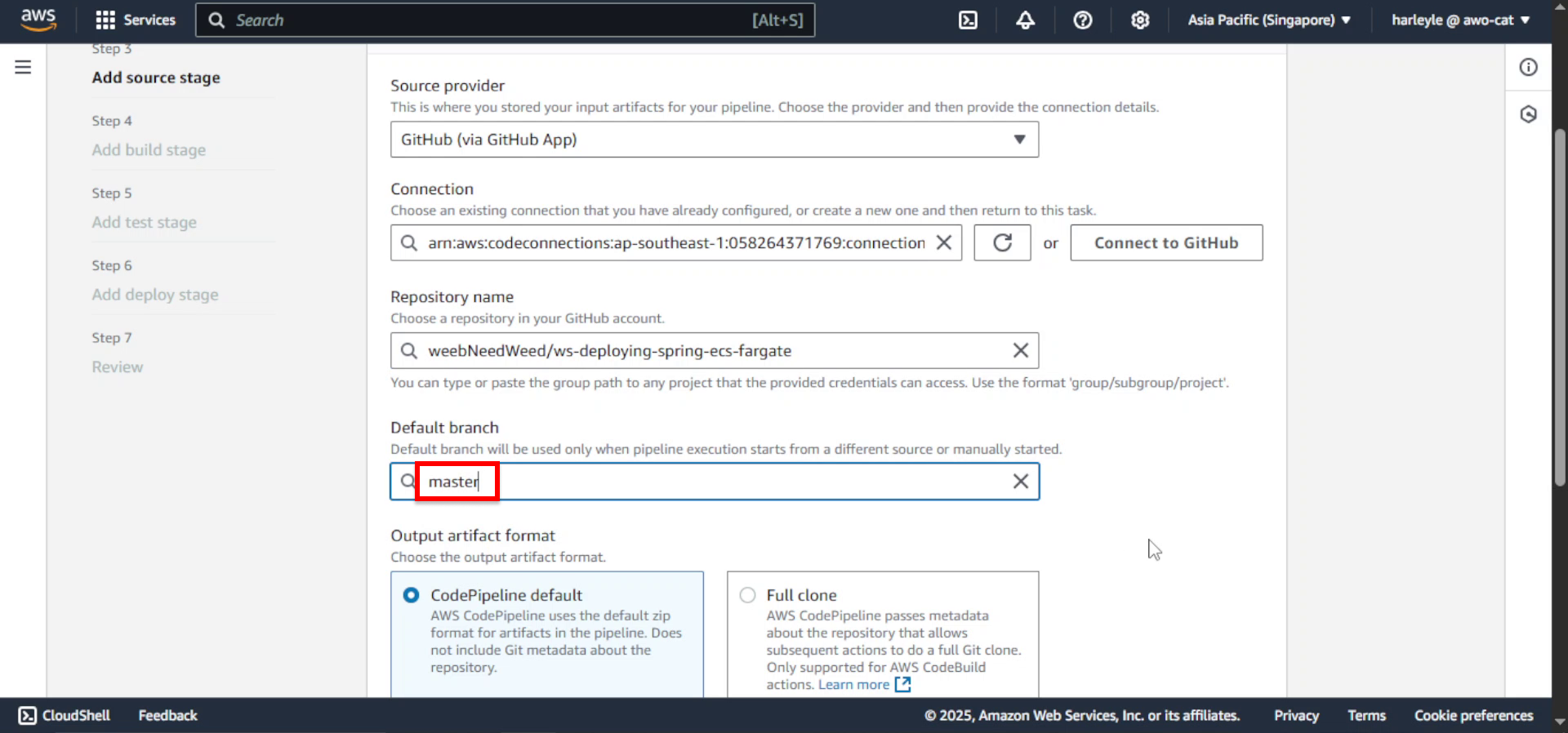The width and height of the screenshot is (1568, 733).
Task: Open the Source provider GitHub dropdown
Action: (715, 140)
